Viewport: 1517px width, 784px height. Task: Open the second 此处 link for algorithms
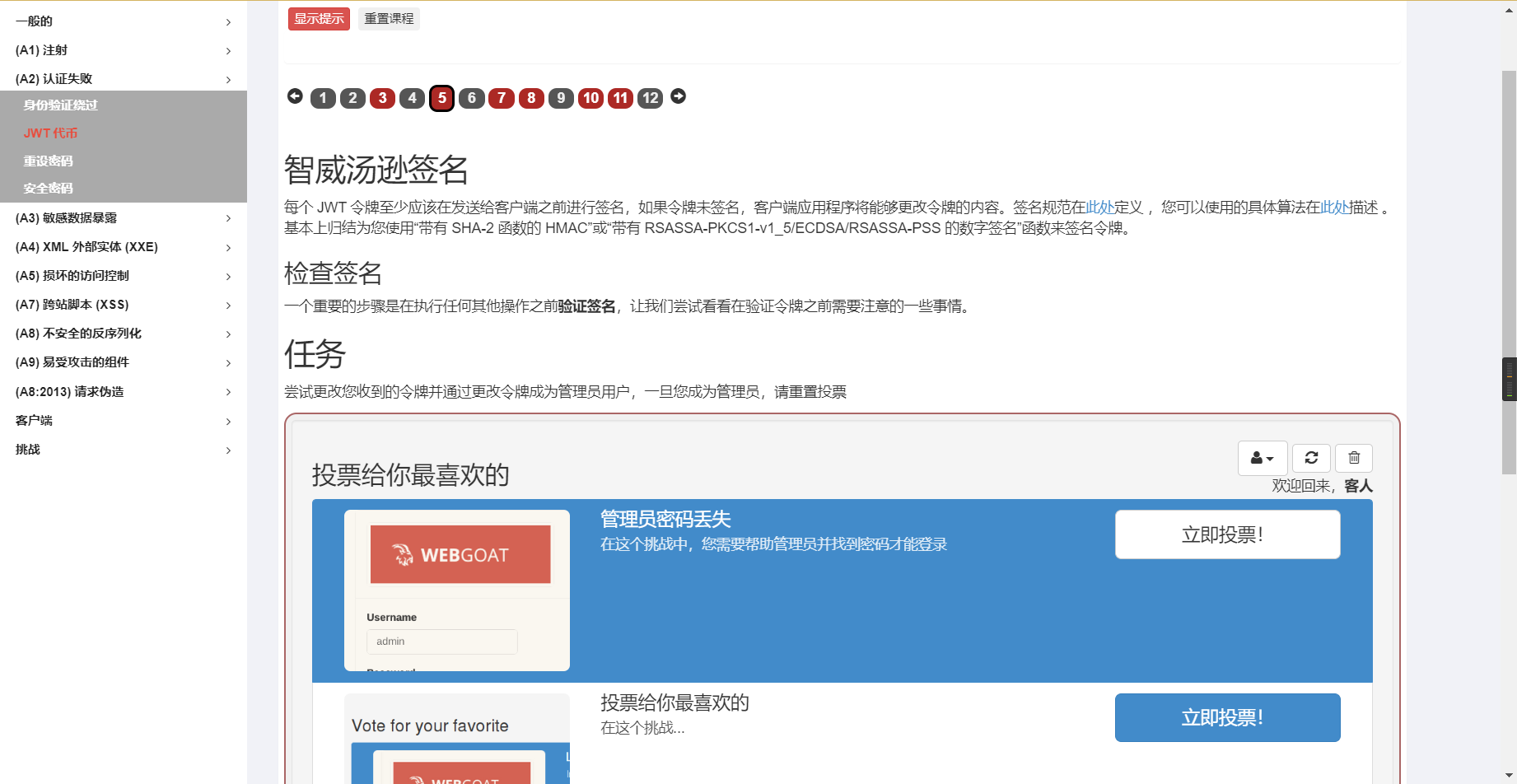1334,208
